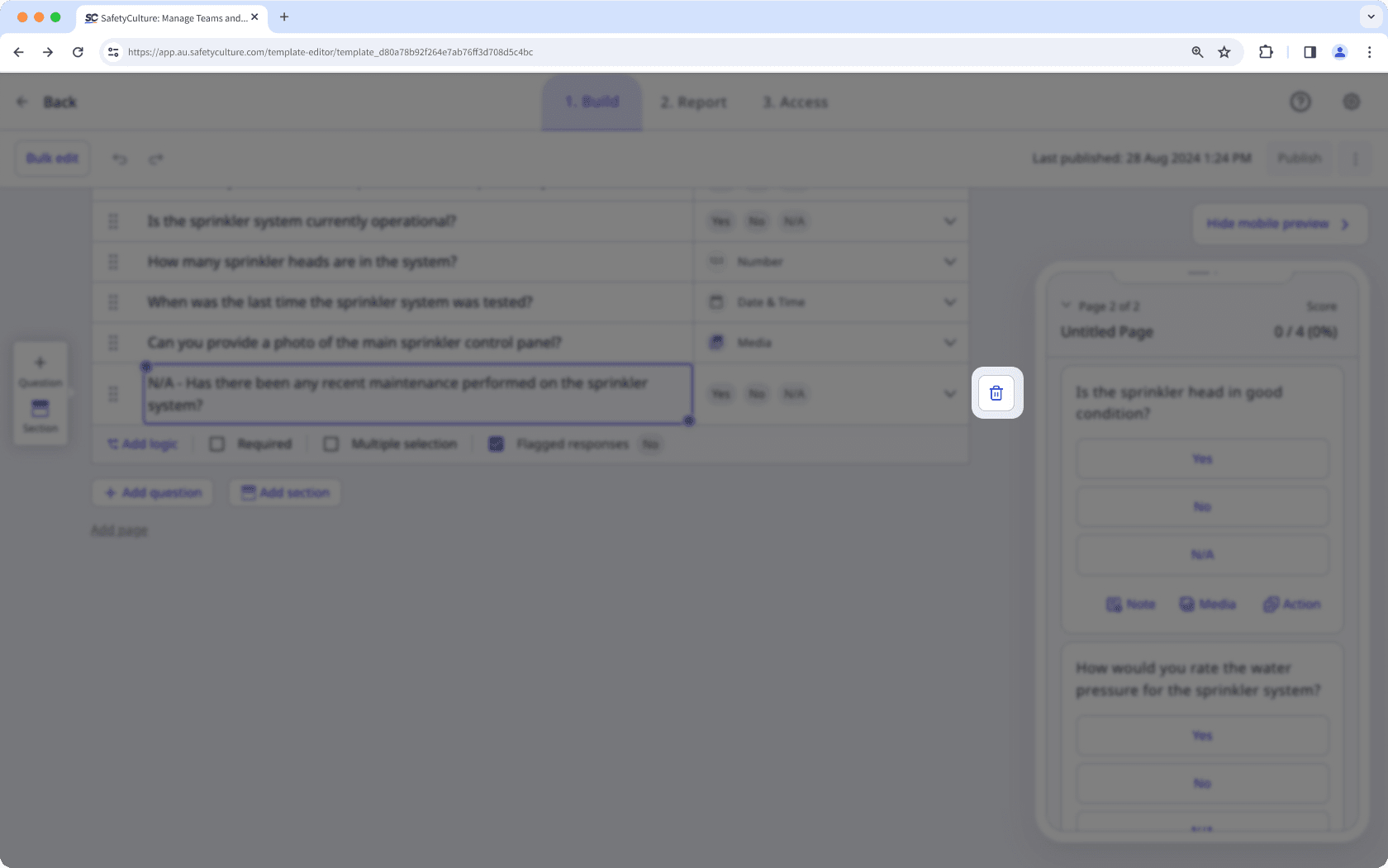This screenshot has height=868, width=1388.
Task: Open the help question mark icon
Action: point(1300,101)
